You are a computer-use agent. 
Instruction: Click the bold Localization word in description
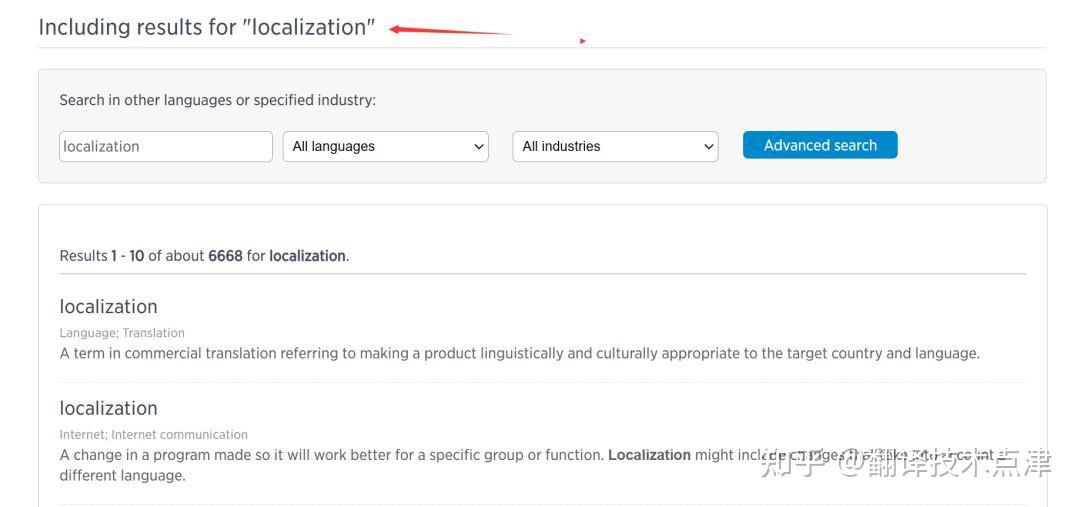tap(649, 455)
